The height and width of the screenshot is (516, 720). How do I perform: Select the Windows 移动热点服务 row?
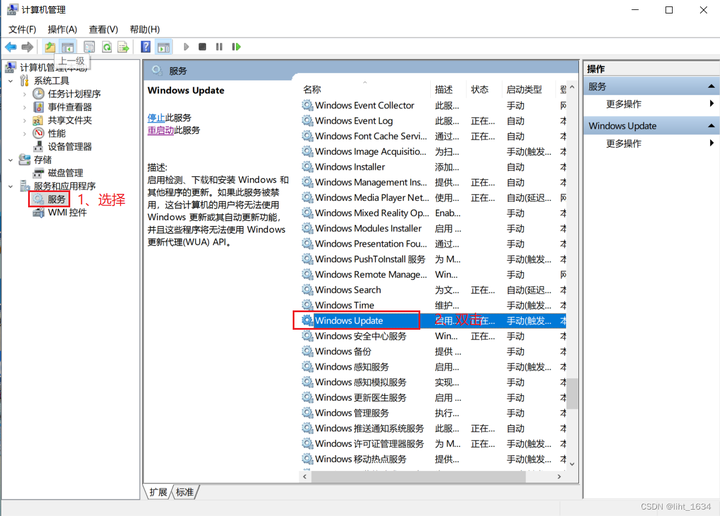(433, 459)
